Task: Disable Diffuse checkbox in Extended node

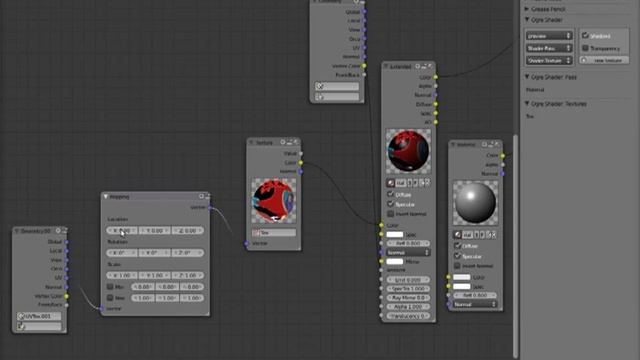Action: point(391,194)
